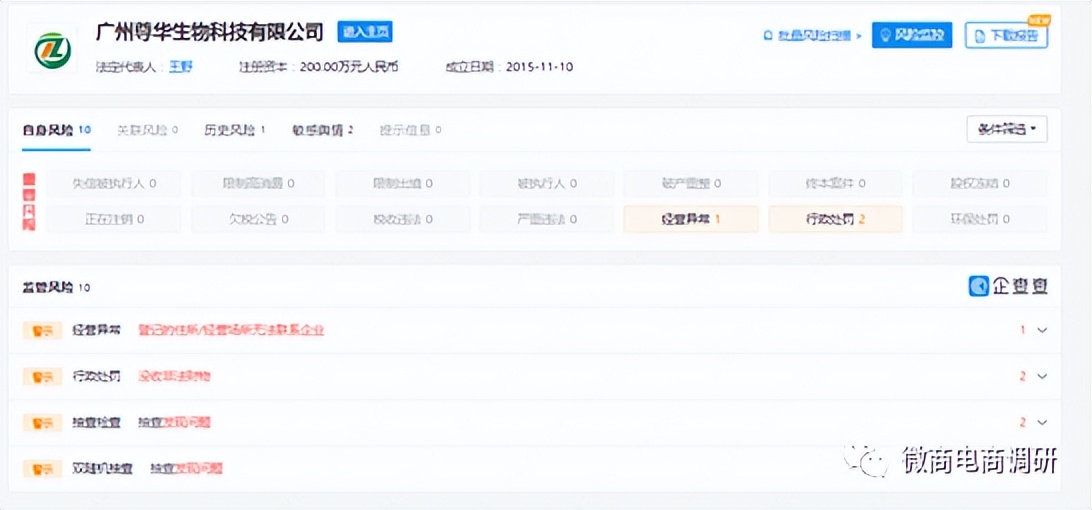
Task: Click the 下载报告 button
Action: coord(1006,36)
